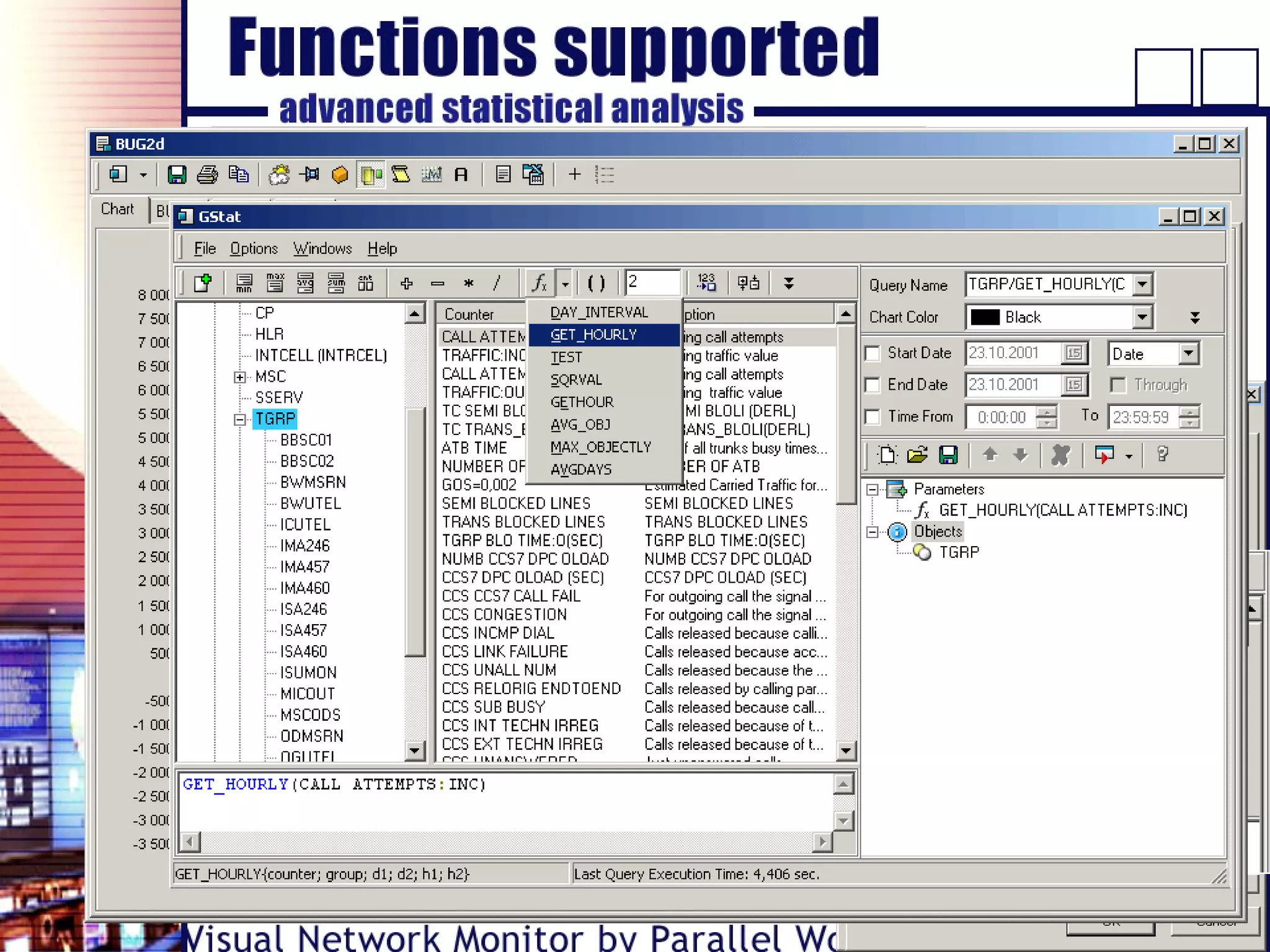Click the plus icon in BUG2d toolbar
Screen dimensions: 1270x952
(x=575, y=175)
